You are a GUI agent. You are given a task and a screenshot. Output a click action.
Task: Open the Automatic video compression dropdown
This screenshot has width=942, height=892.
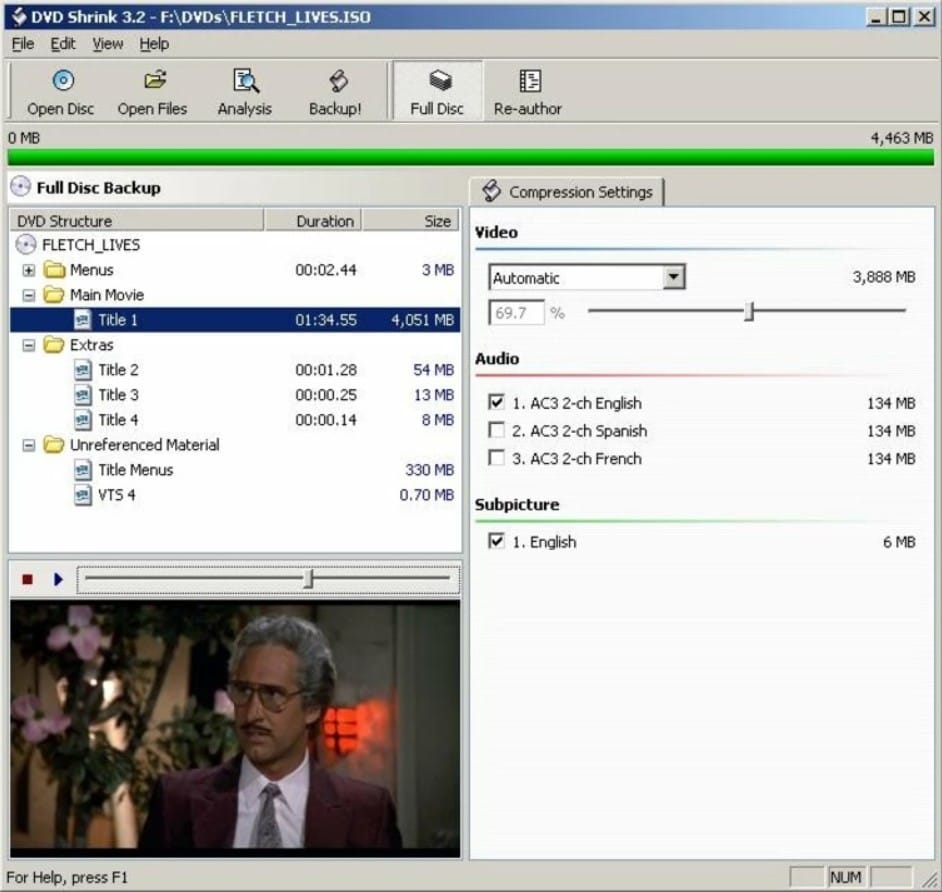[674, 278]
